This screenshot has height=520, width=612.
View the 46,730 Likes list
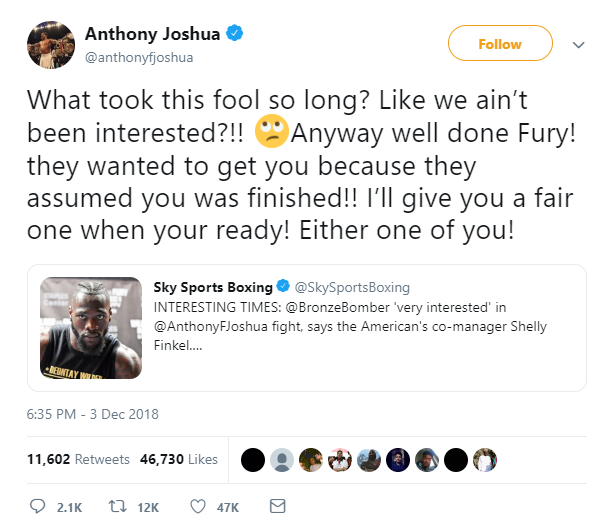click(181, 459)
